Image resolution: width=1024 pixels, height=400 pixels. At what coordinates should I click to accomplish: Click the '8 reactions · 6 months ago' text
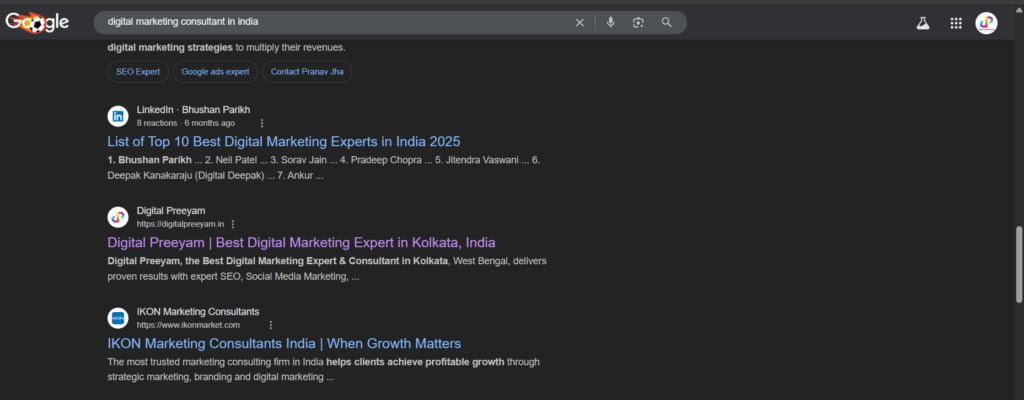coord(185,123)
